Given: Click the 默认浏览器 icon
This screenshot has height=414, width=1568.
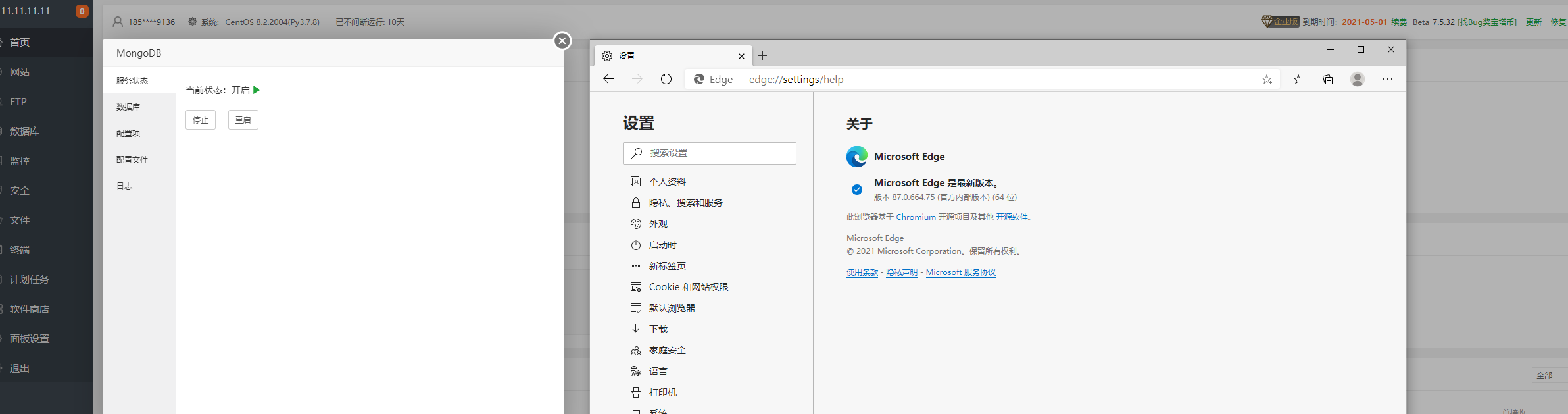Looking at the screenshot, I should 635,308.
